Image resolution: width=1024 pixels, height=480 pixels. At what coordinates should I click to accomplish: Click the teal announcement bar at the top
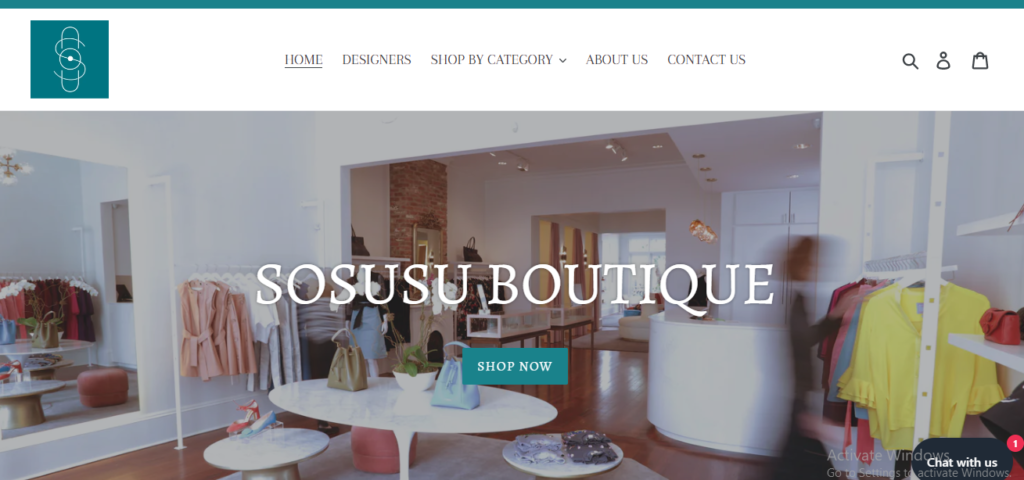pyautogui.click(x=512, y=4)
